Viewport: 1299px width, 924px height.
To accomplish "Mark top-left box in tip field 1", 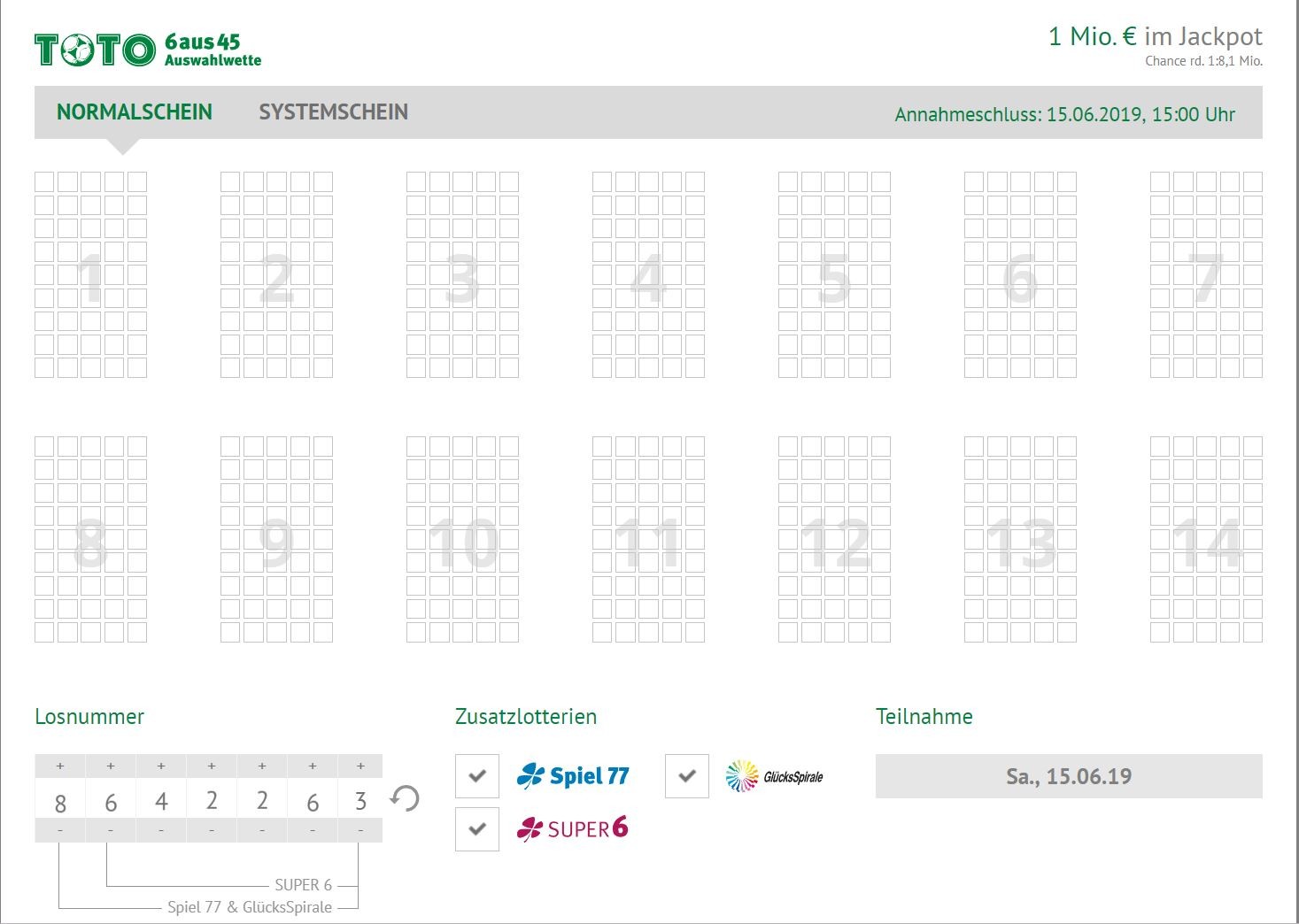I will 44,182.
